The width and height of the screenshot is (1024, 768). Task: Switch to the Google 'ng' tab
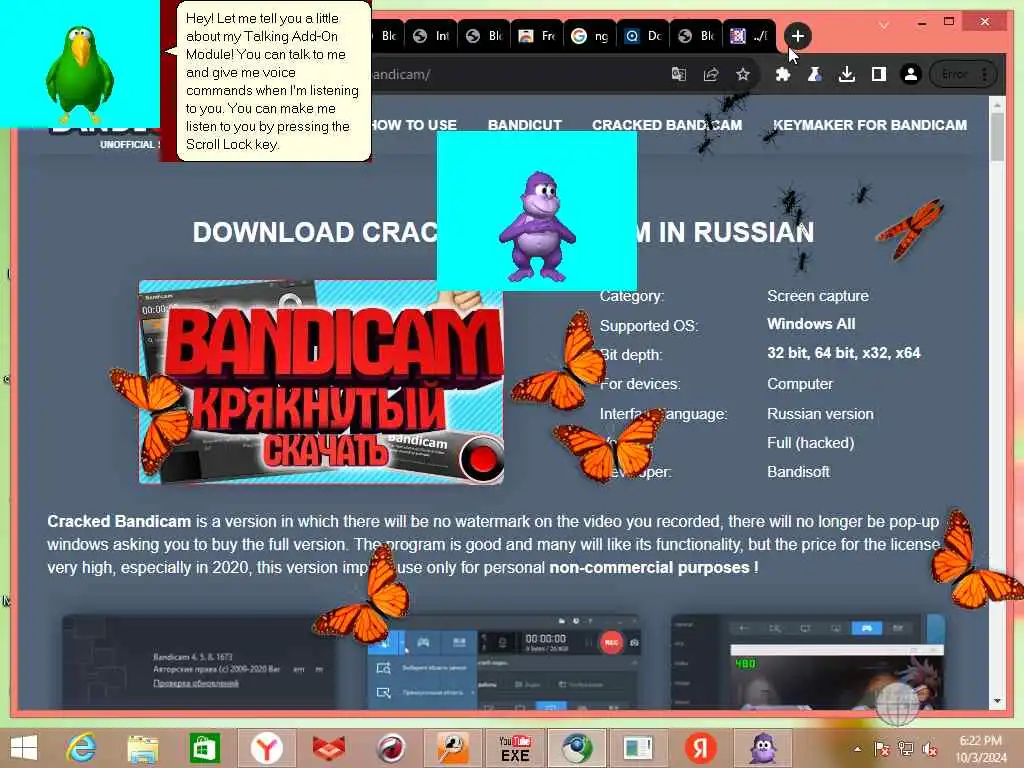590,36
